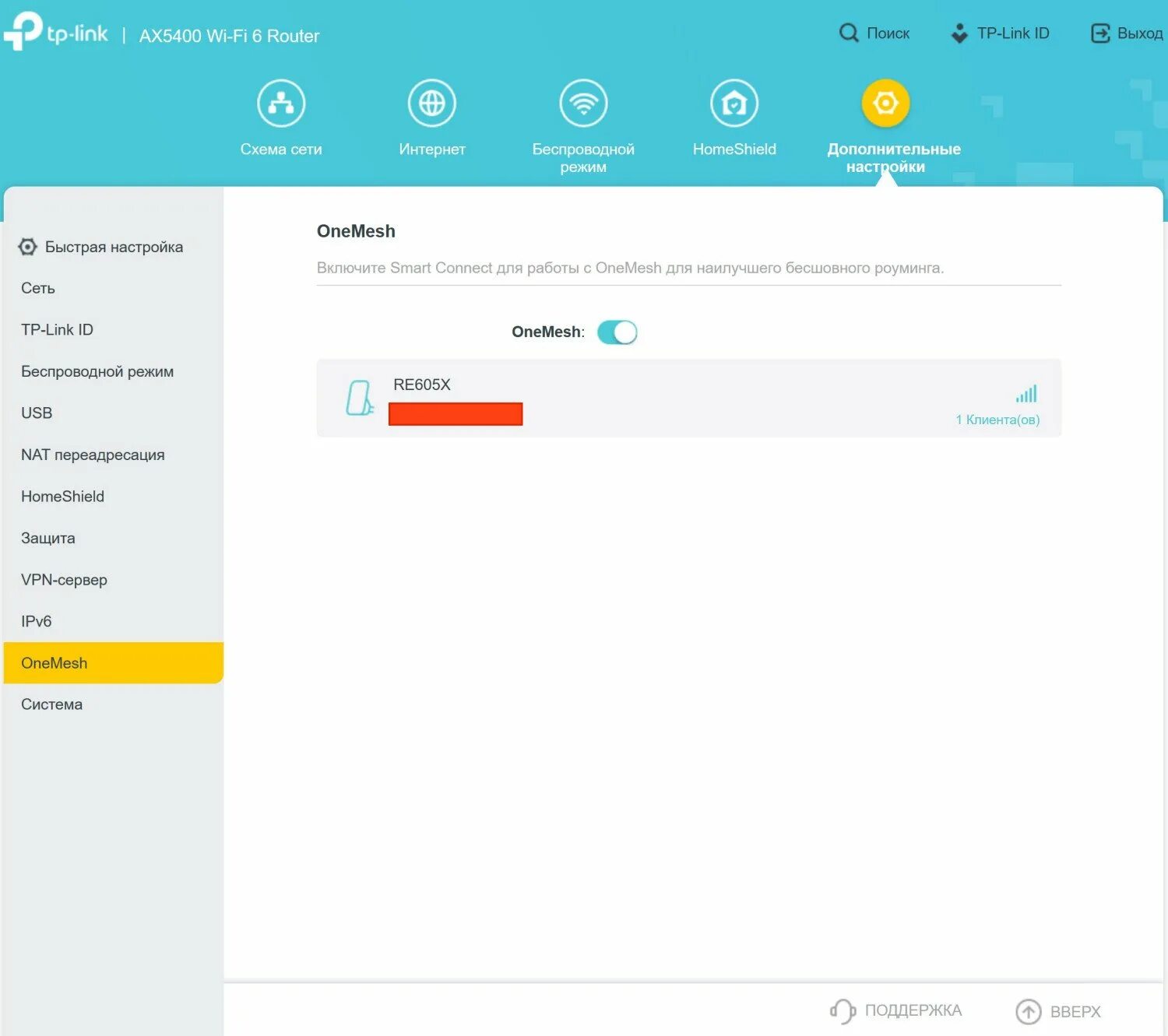Click the OneMesh page heading
This screenshot has height=1036, width=1168.
coord(356,231)
